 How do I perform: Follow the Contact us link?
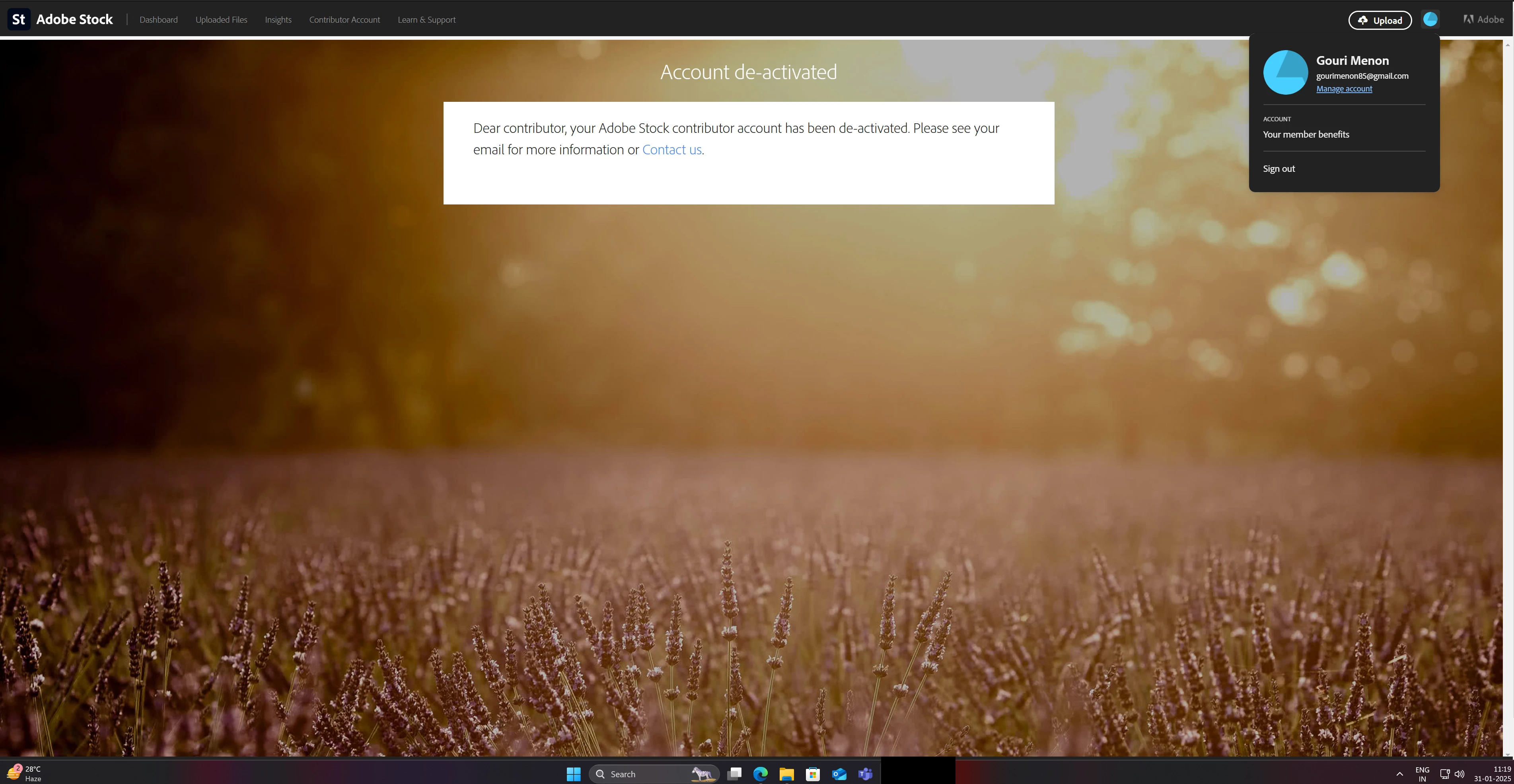672,150
